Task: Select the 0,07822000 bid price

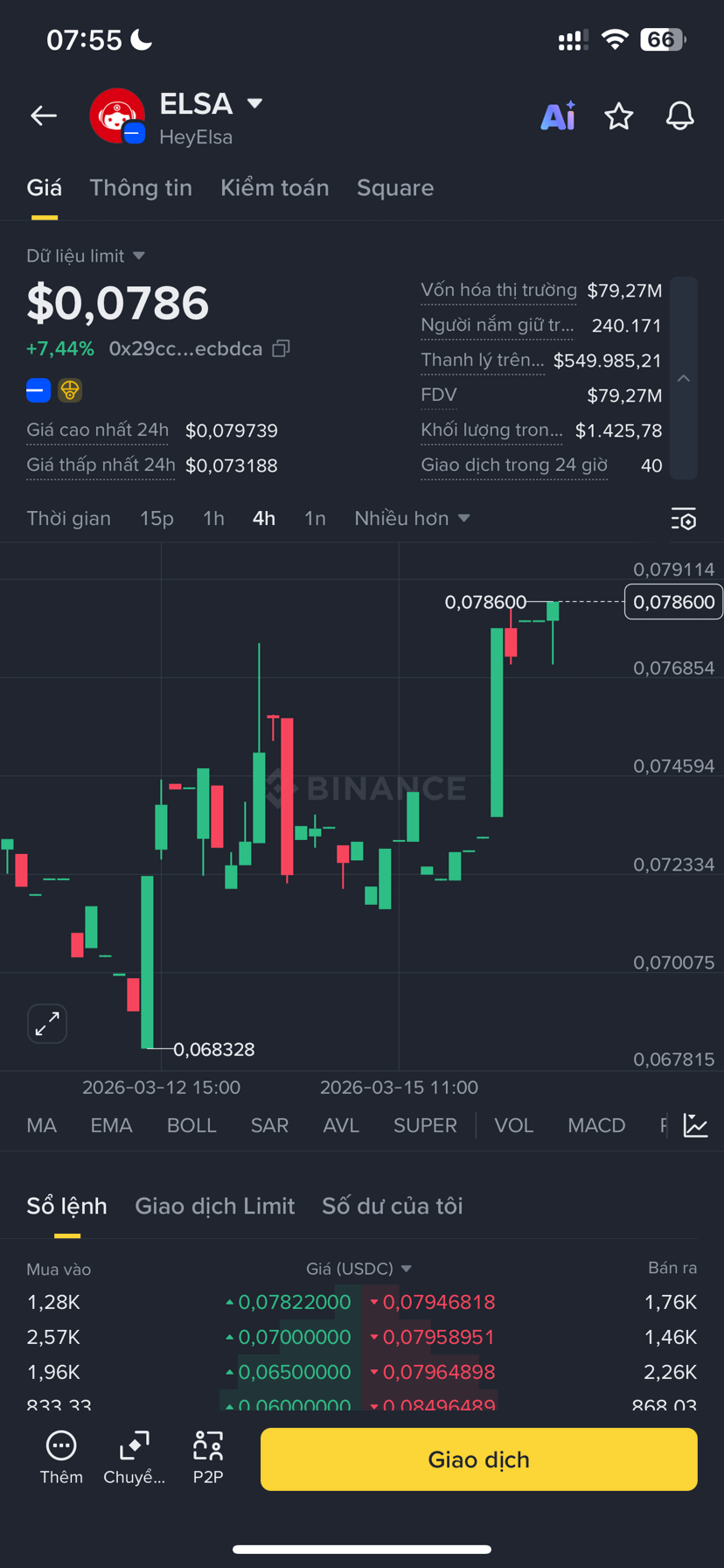Action: coord(294,1302)
